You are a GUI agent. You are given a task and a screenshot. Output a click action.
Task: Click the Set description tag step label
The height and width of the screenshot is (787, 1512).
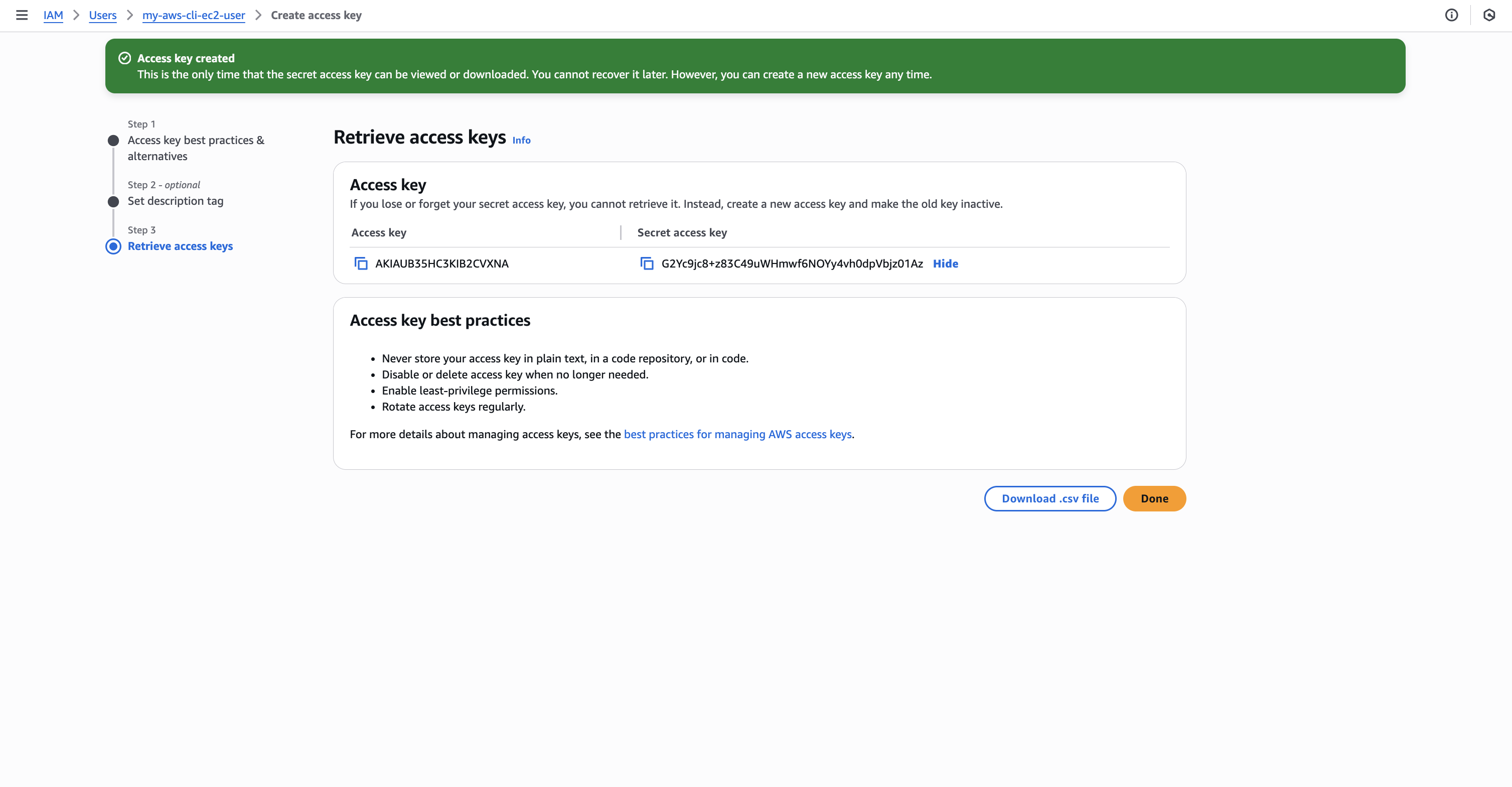(x=176, y=201)
